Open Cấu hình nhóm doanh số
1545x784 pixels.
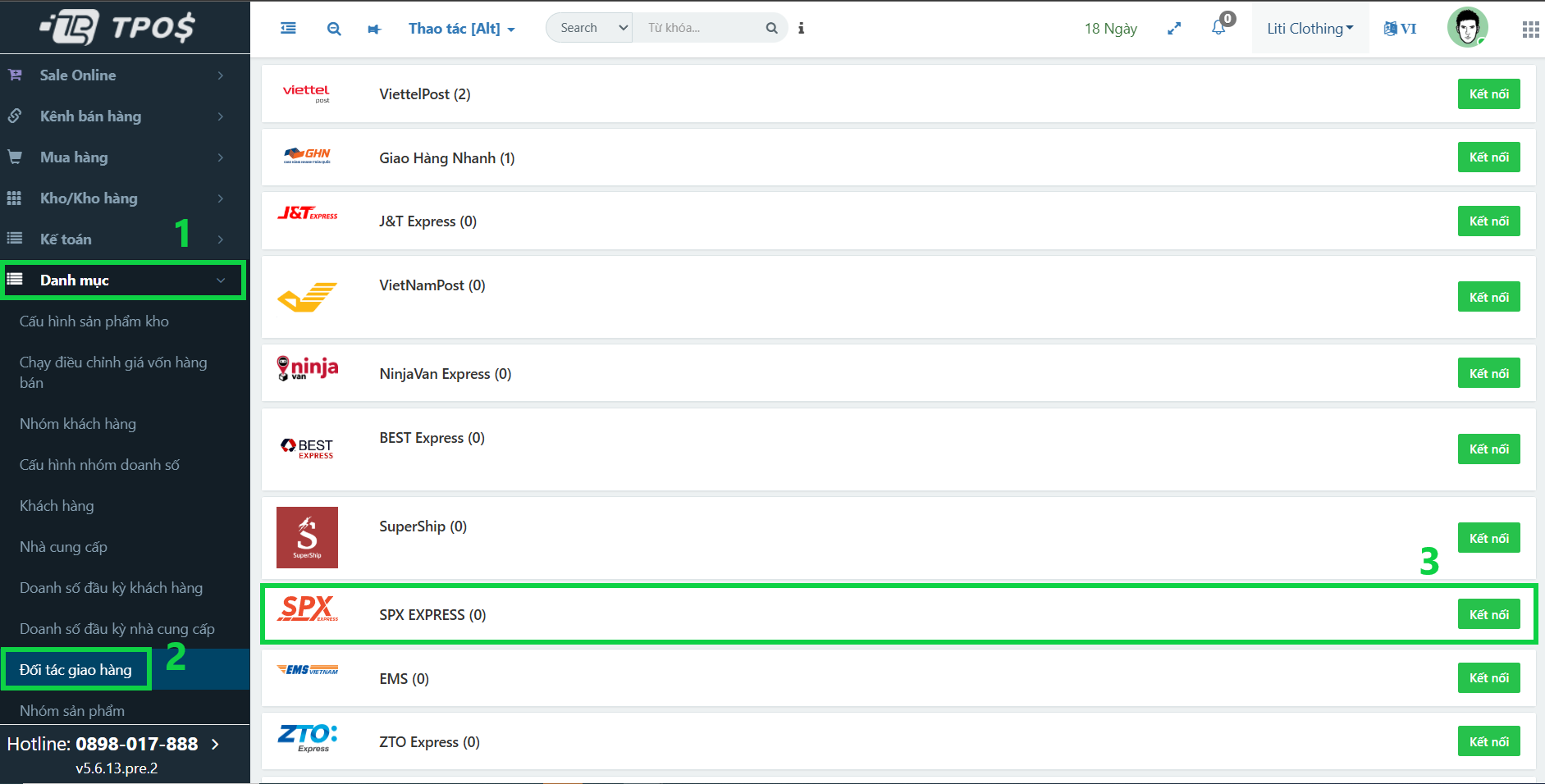[x=99, y=465]
